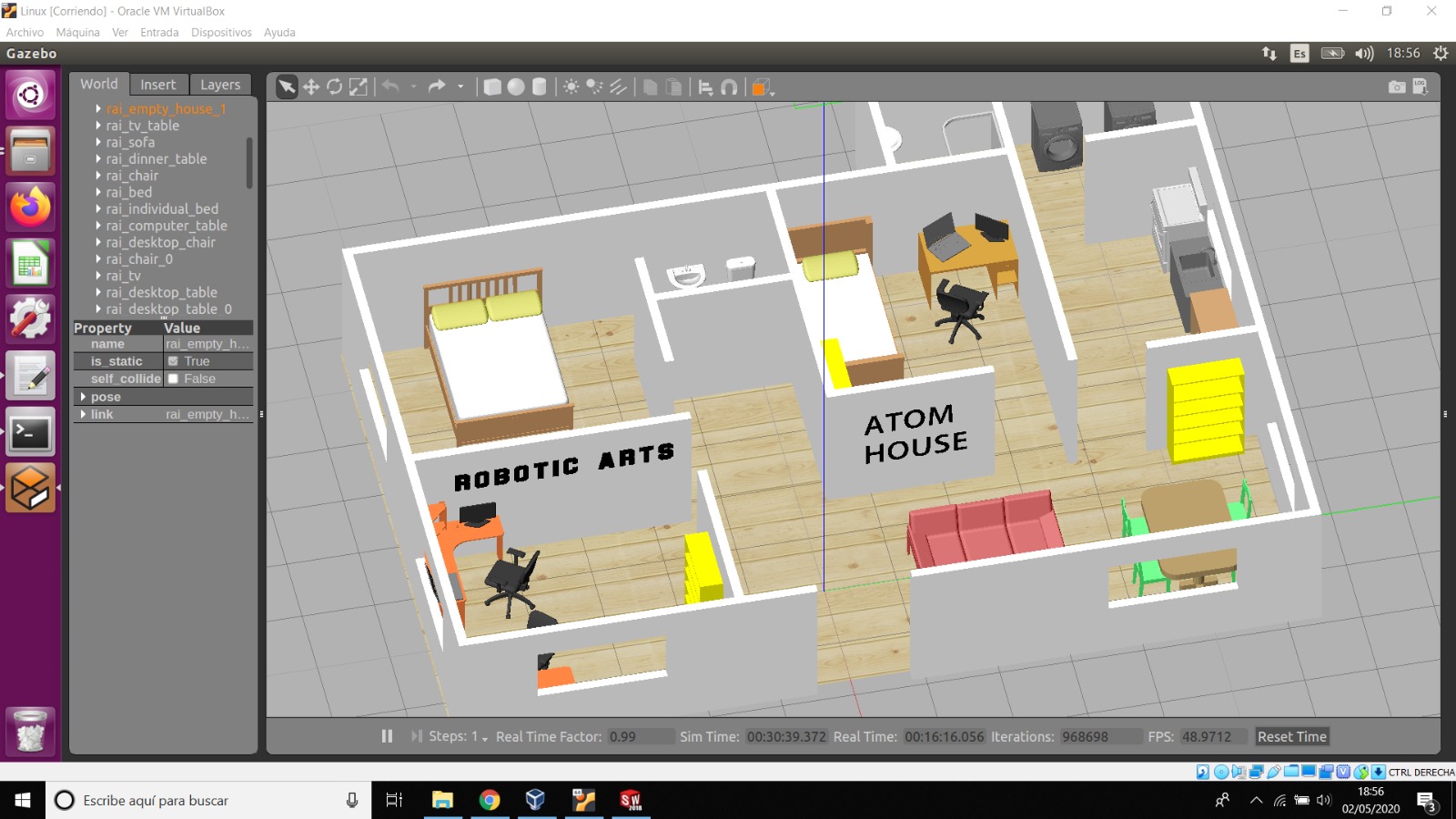Screen dimensions: 1456x819
Task: Launch Firefox from the Ubuntu dock
Action: tap(31, 207)
